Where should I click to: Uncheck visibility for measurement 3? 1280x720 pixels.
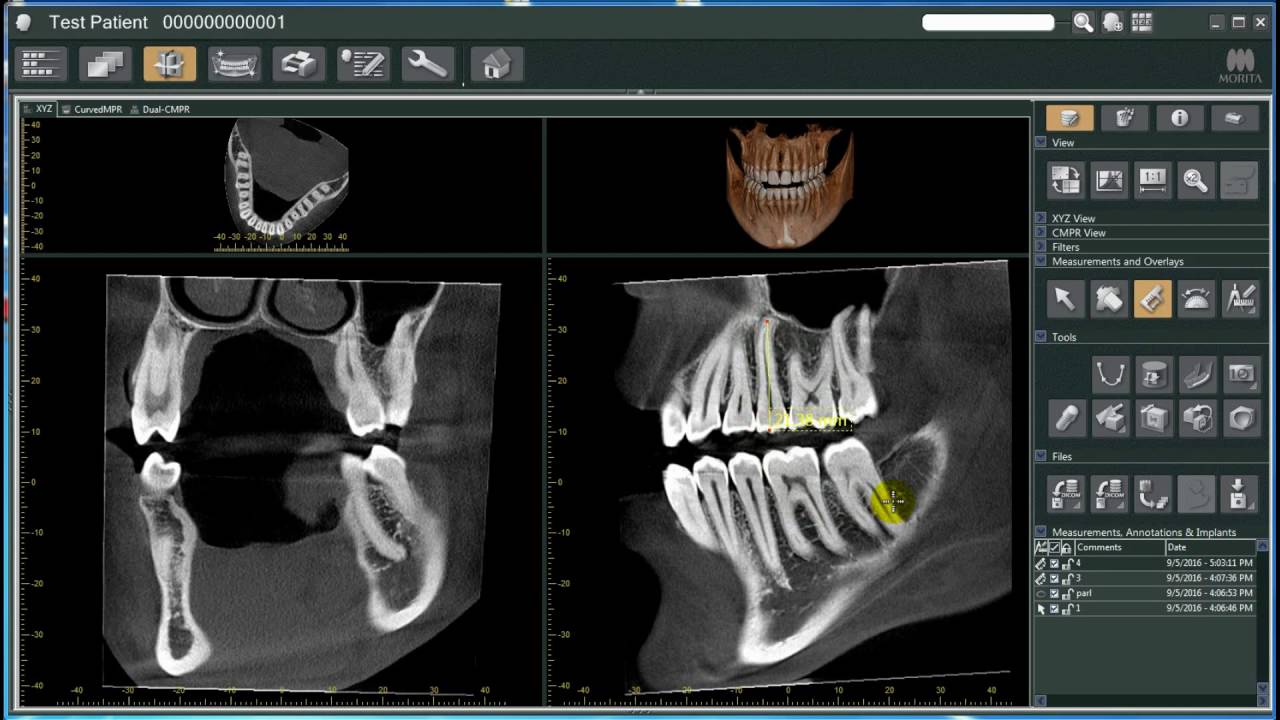(x=1054, y=578)
